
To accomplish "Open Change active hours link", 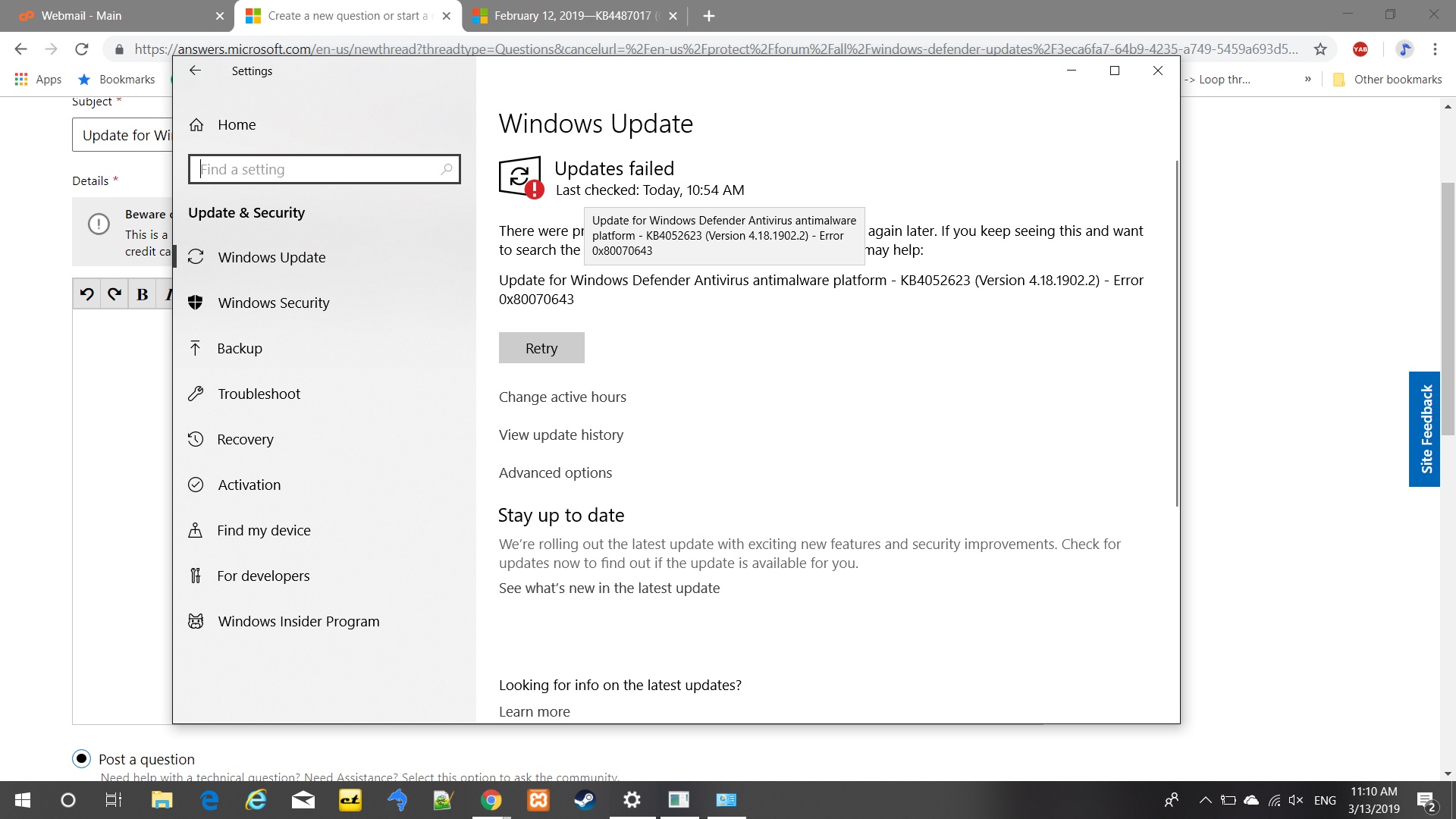I will 563,397.
